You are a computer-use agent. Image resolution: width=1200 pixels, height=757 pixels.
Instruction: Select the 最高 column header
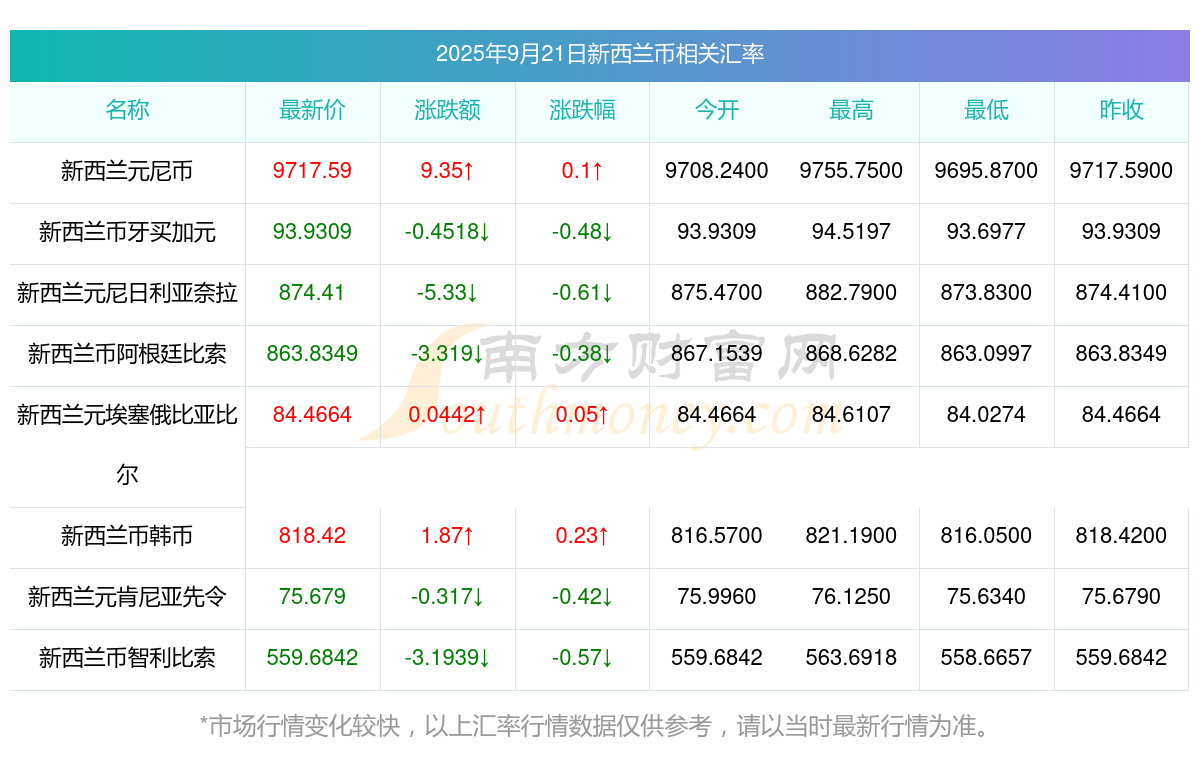851,110
